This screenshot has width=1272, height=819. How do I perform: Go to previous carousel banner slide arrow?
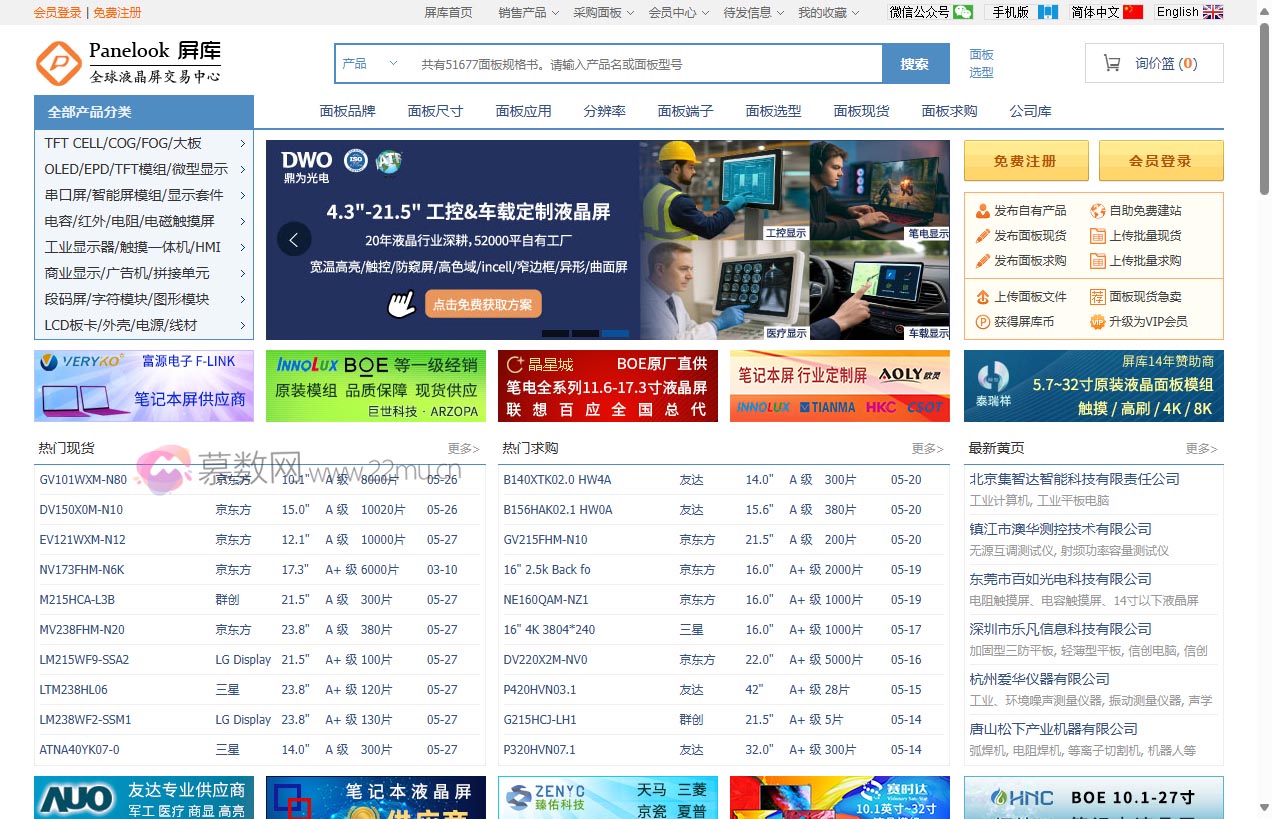tap(294, 239)
